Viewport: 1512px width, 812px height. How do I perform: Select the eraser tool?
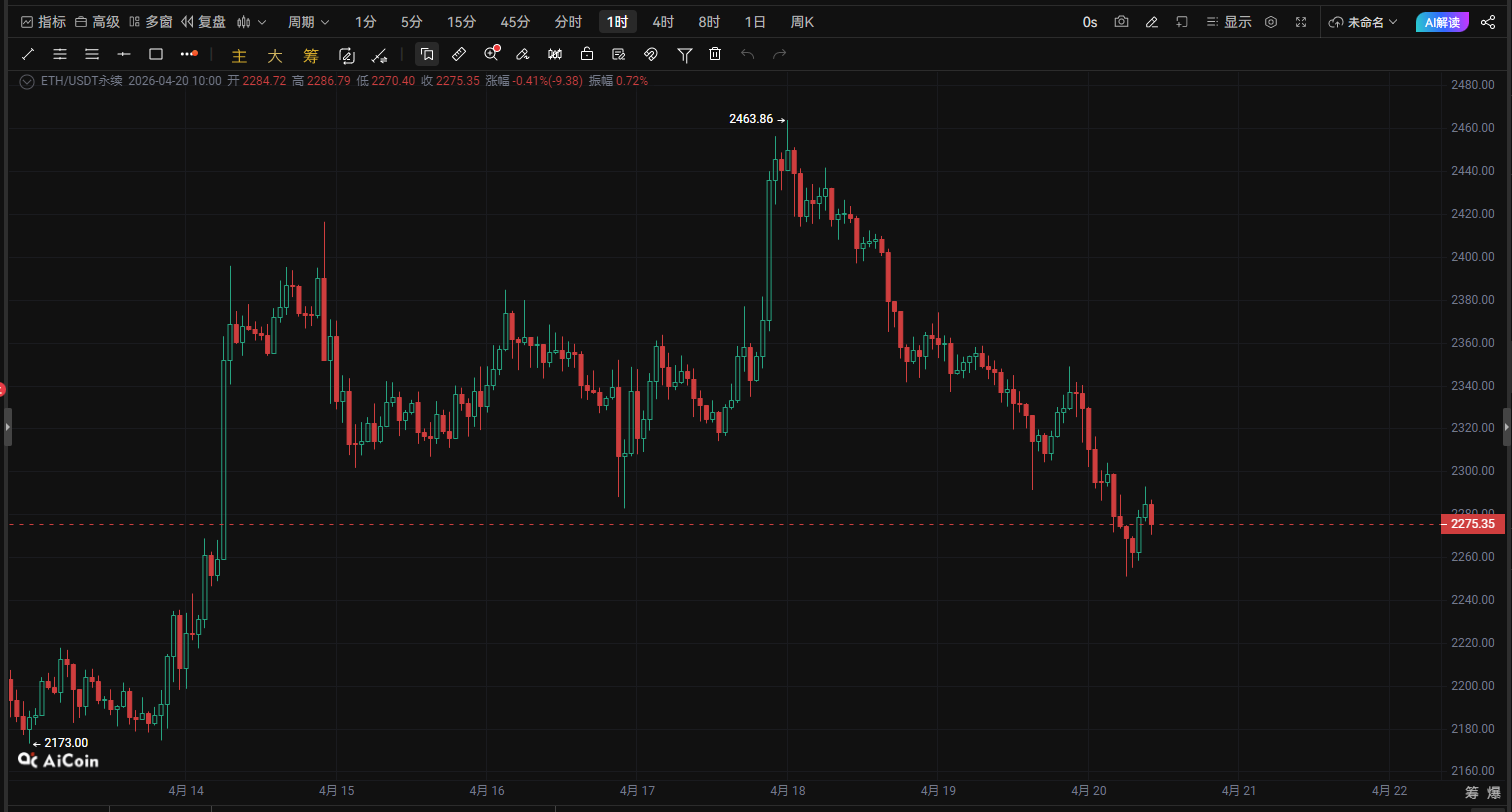[x=523, y=54]
